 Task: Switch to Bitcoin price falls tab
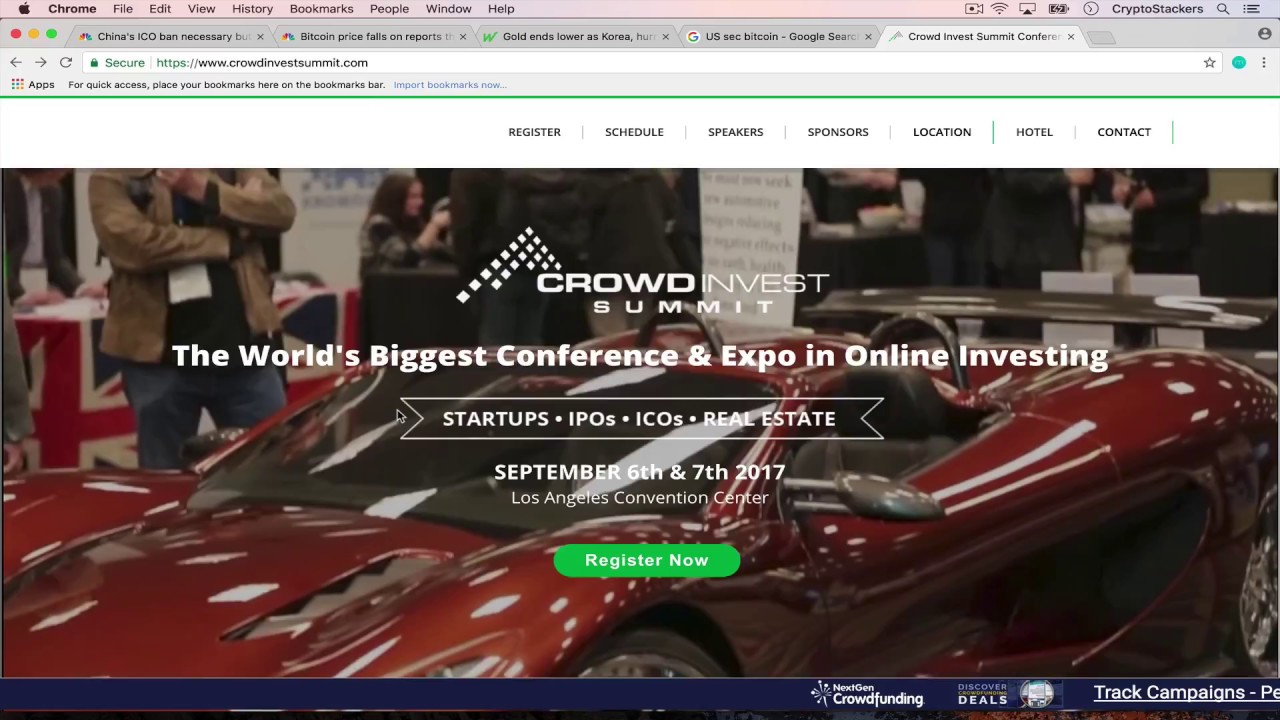click(x=375, y=36)
